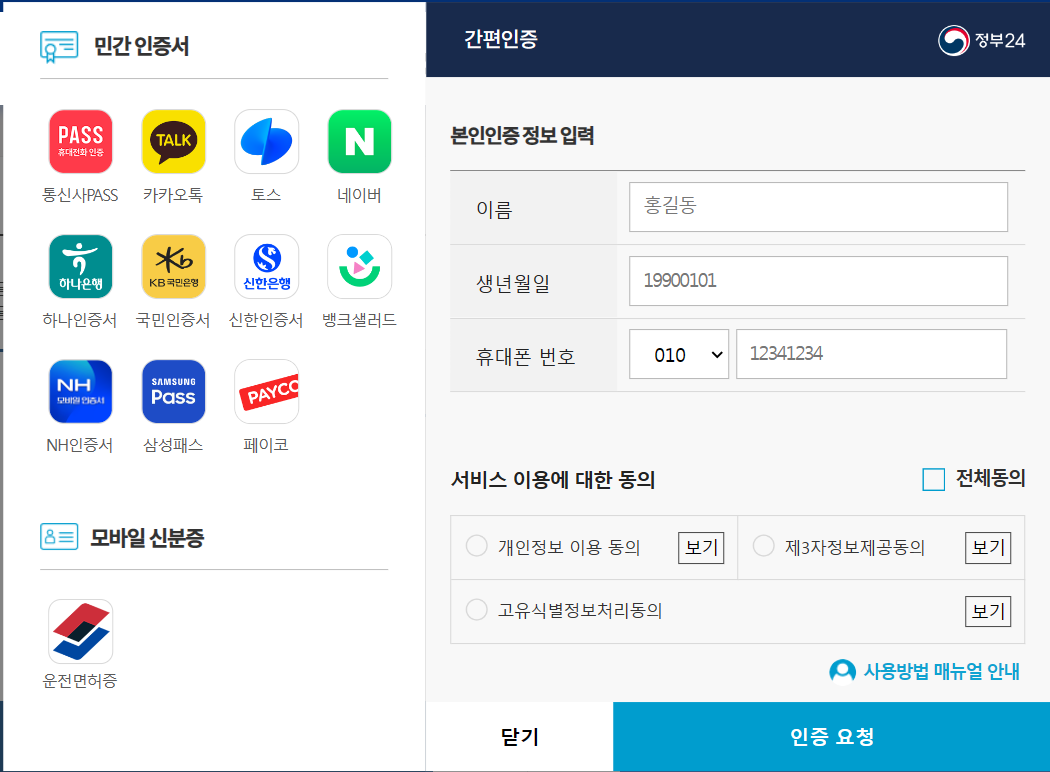This screenshot has height=772, width=1050.
Task: Click the 서비스 이용에 대한 동의 heading
Action: click(553, 480)
